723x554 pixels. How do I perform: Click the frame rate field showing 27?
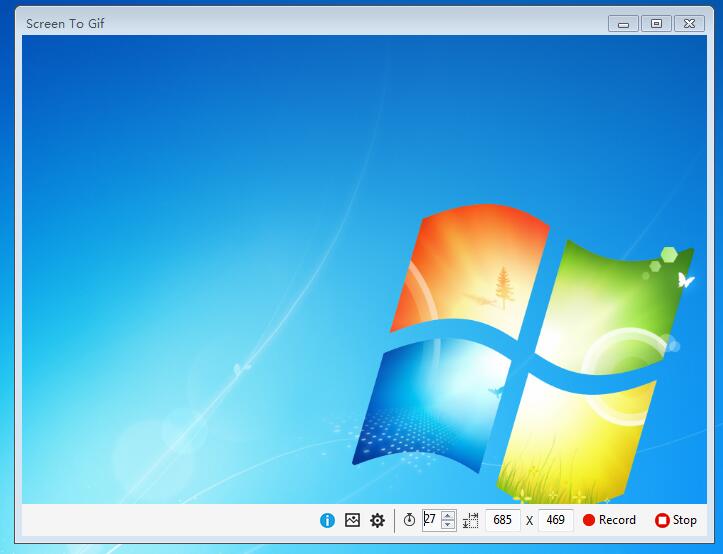tap(431, 520)
